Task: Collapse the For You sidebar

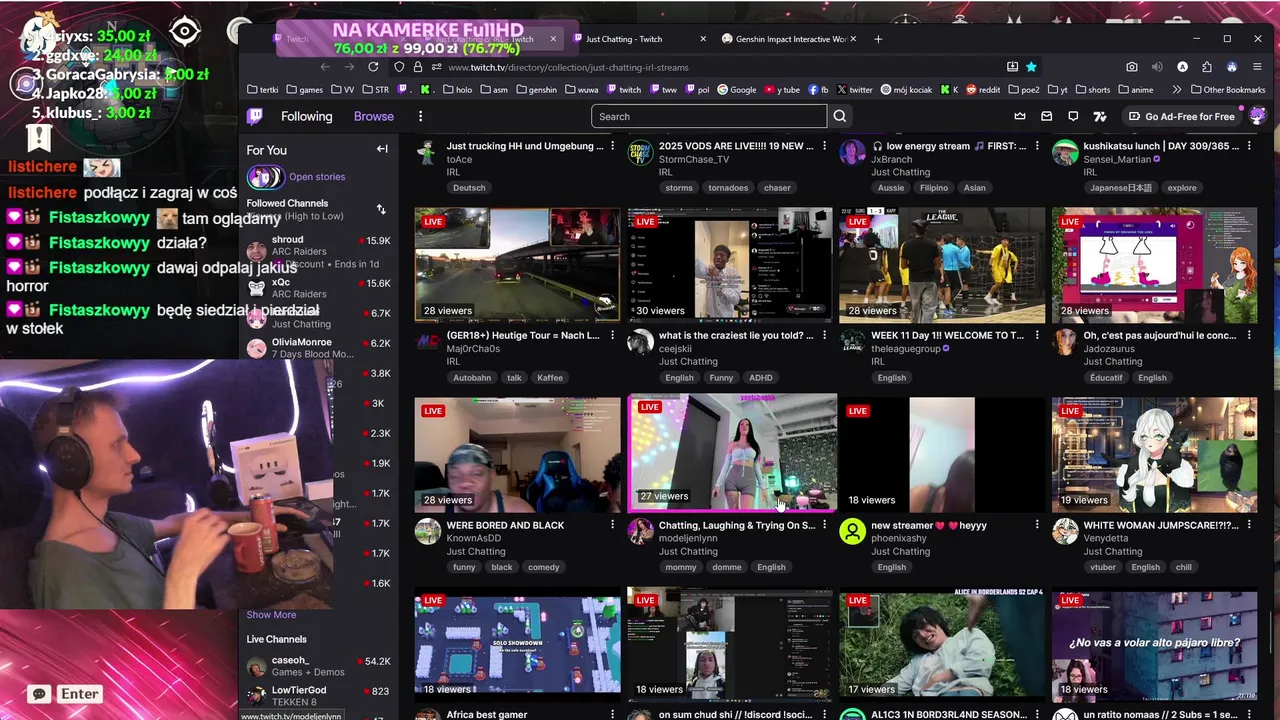Action: 381,149
